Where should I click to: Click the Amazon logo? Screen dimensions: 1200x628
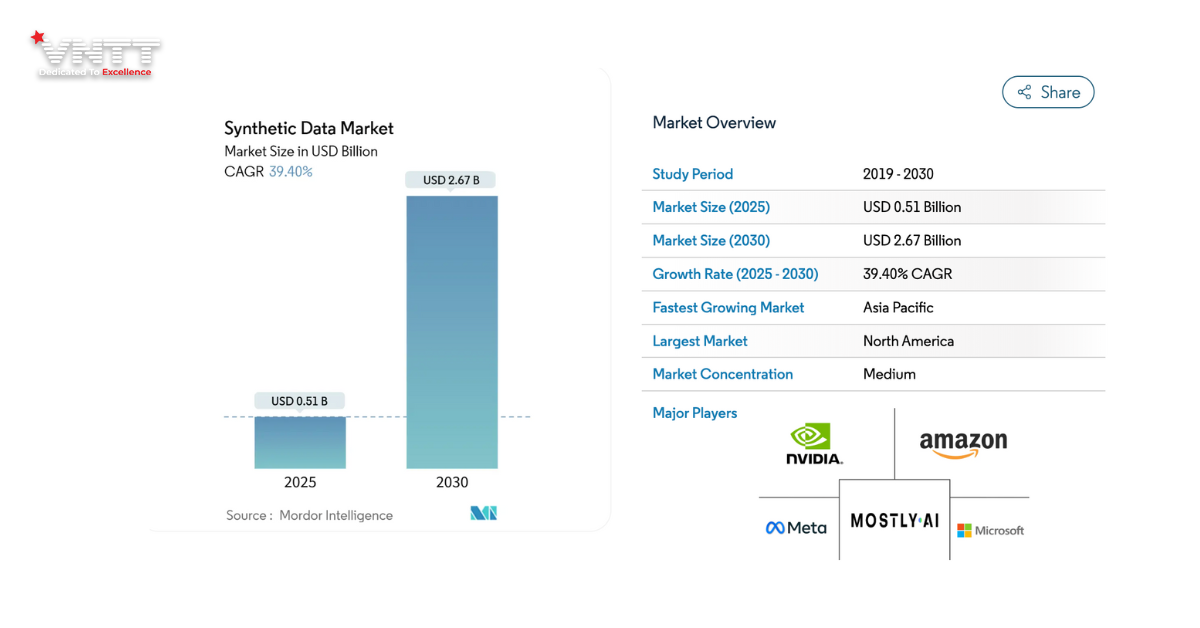(x=963, y=444)
